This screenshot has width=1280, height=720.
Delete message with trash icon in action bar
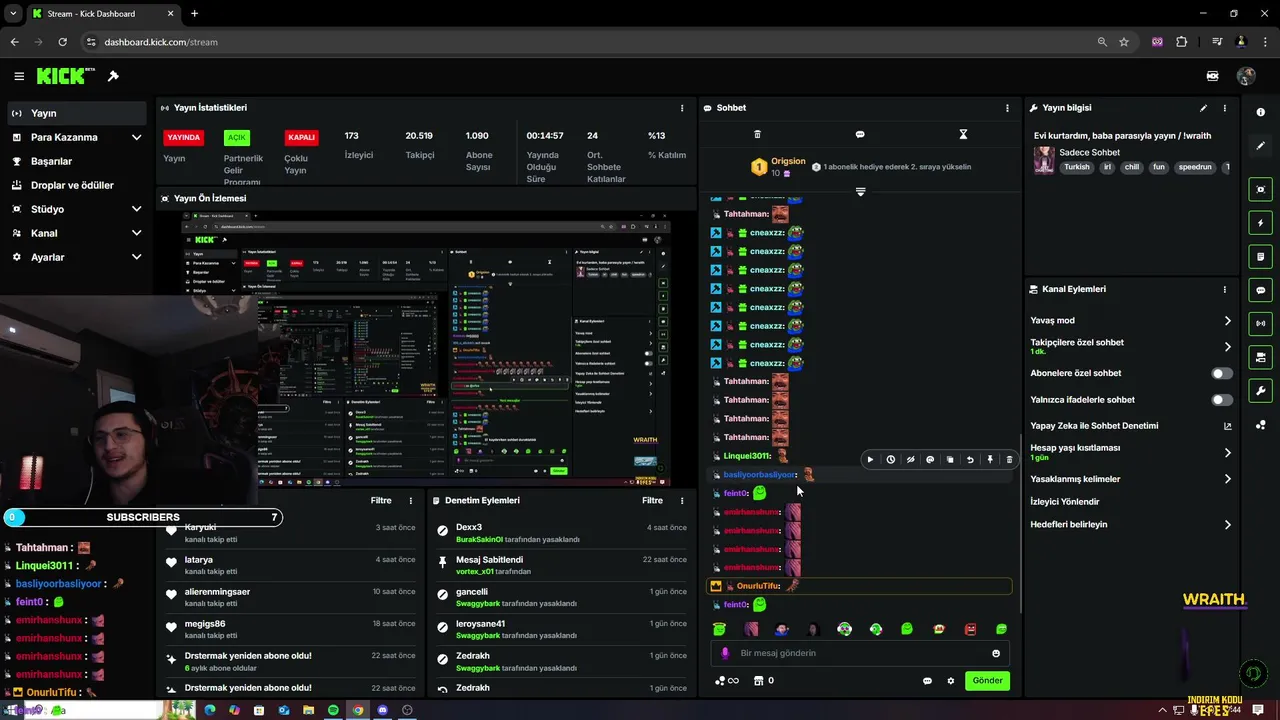point(1009,460)
